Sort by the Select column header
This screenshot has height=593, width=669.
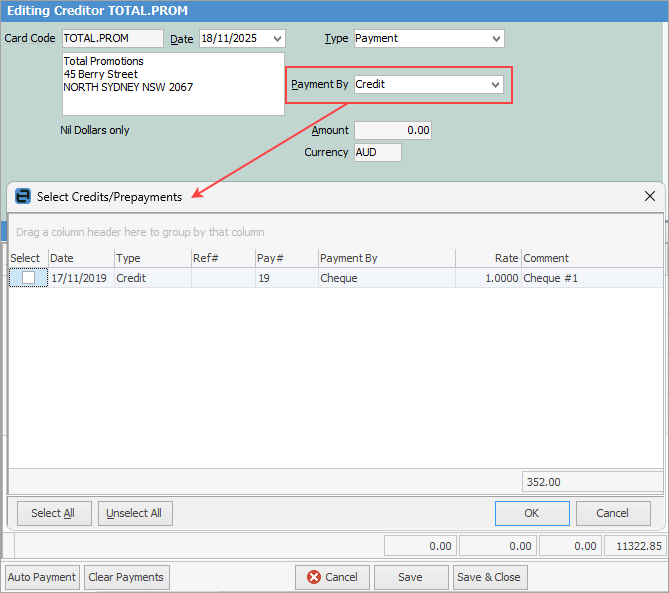tap(28, 258)
